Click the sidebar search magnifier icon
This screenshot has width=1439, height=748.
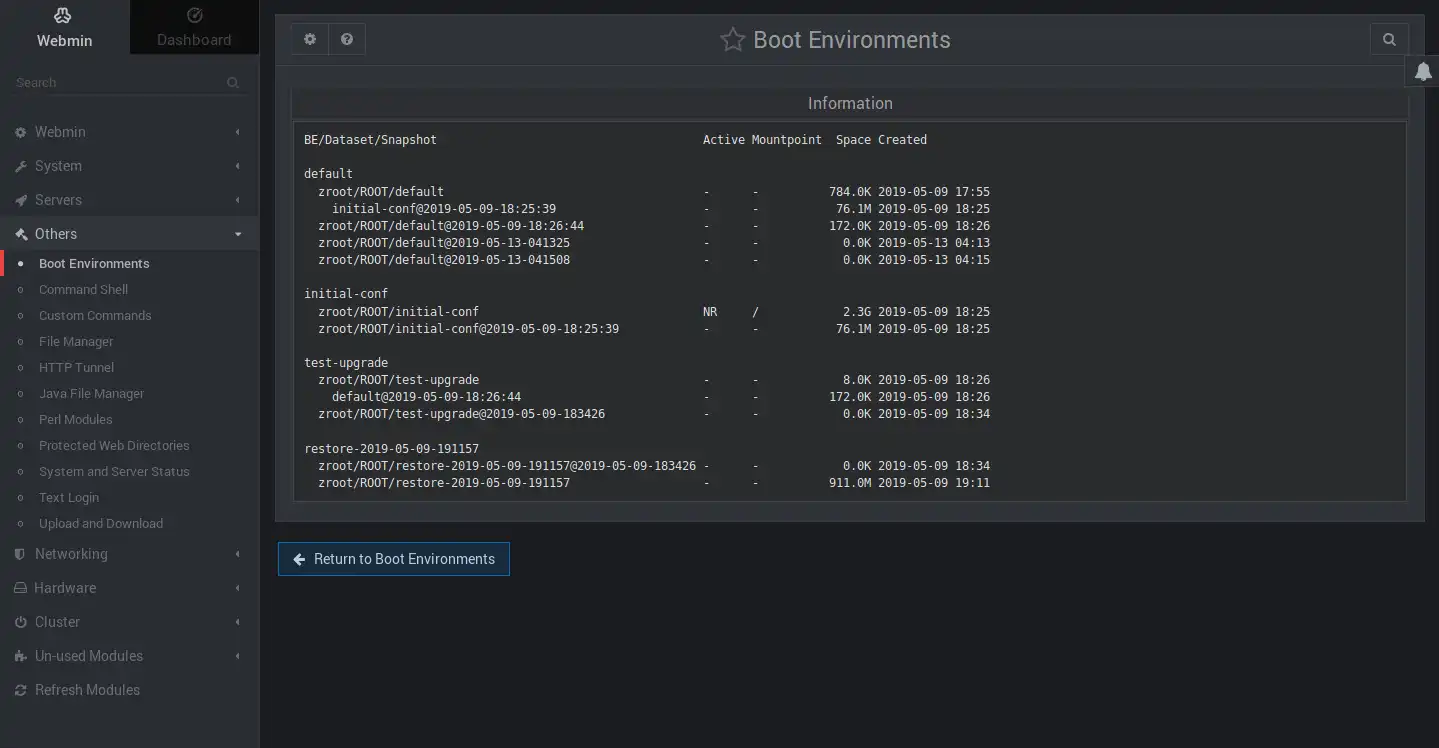(x=233, y=83)
